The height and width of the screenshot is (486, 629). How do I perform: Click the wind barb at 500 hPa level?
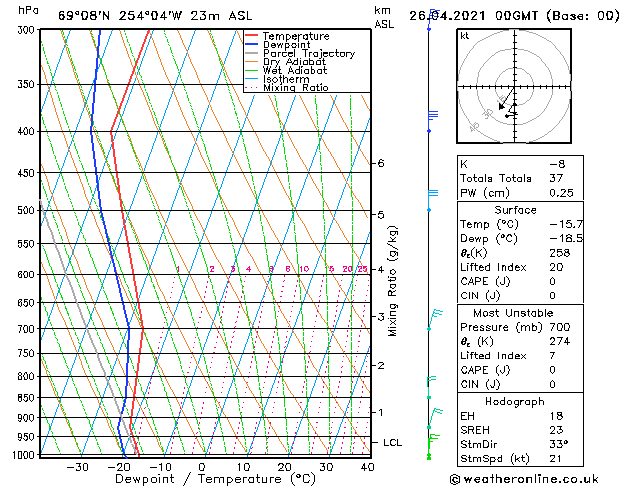point(431,194)
